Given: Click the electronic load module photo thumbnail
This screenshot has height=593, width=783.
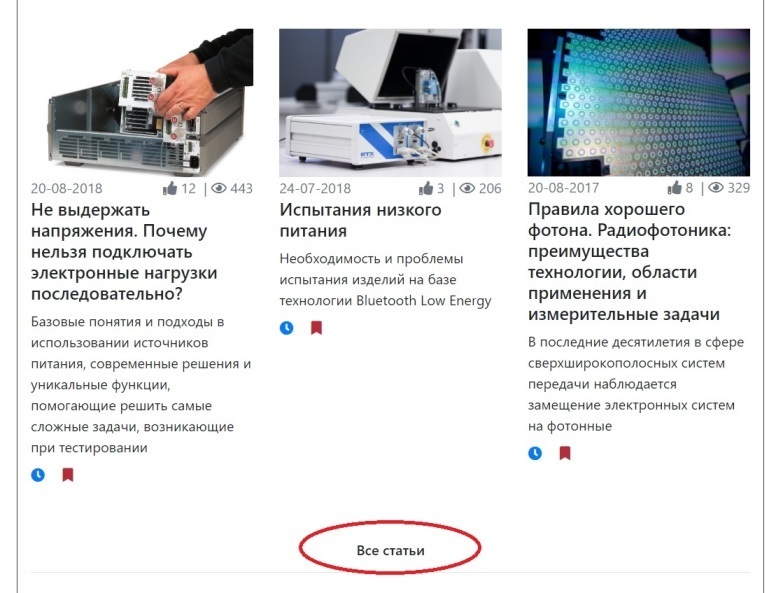Looking at the screenshot, I should coord(142,102).
